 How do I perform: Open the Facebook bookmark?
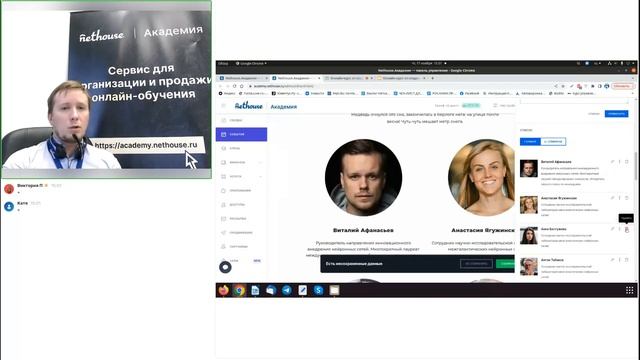(470, 93)
